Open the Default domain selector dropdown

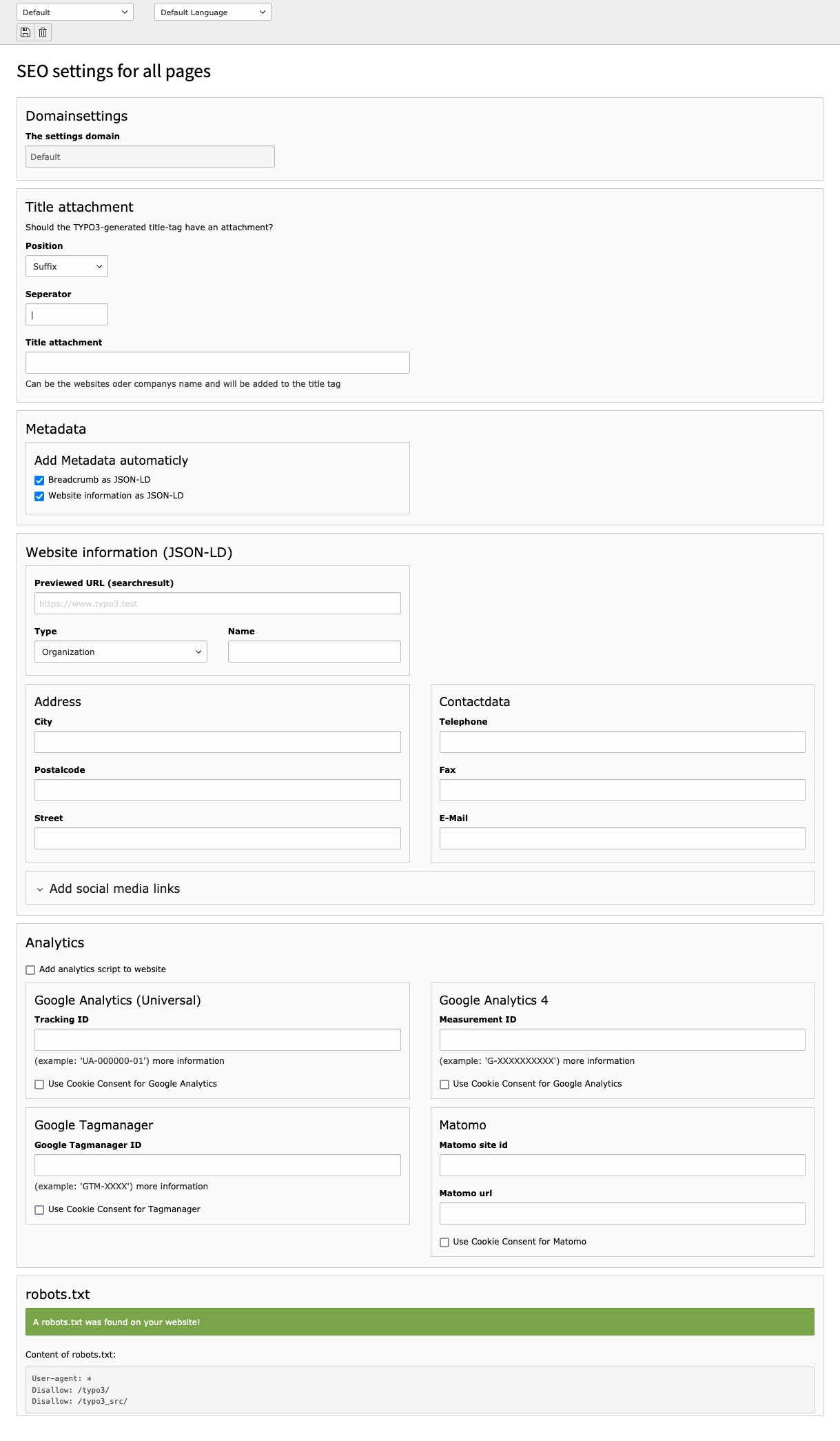click(x=74, y=12)
